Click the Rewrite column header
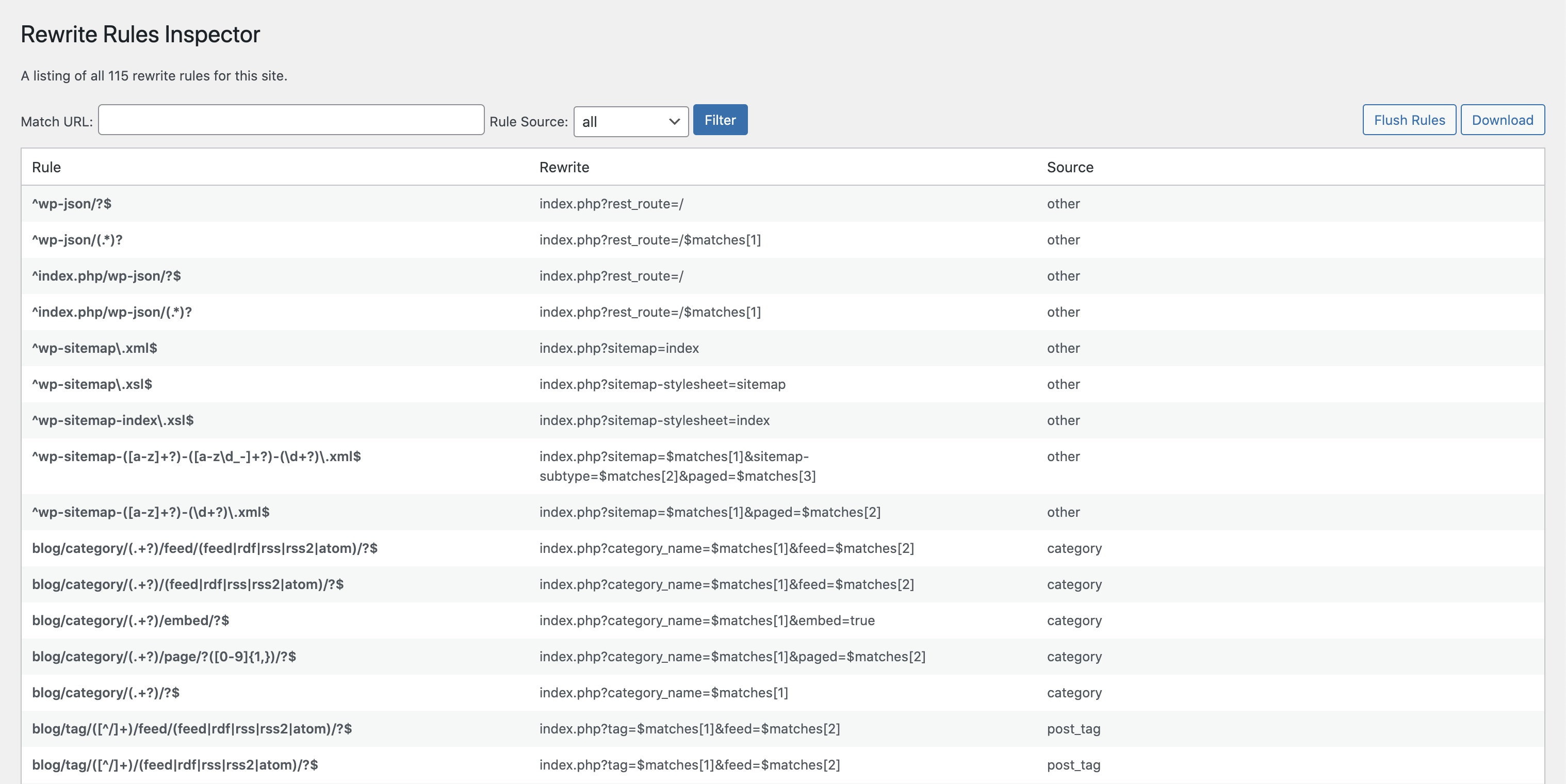The width and height of the screenshot is (1566, 784). tap(564, 167)
